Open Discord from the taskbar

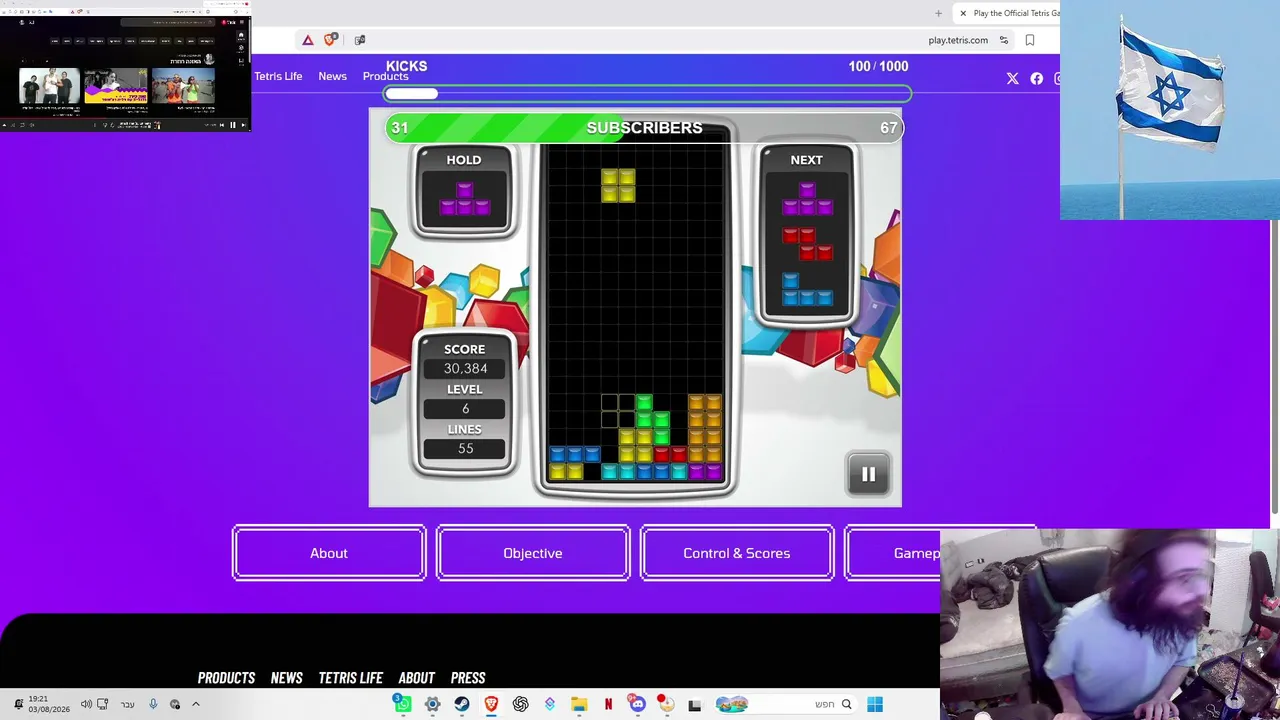click(637, 704)
